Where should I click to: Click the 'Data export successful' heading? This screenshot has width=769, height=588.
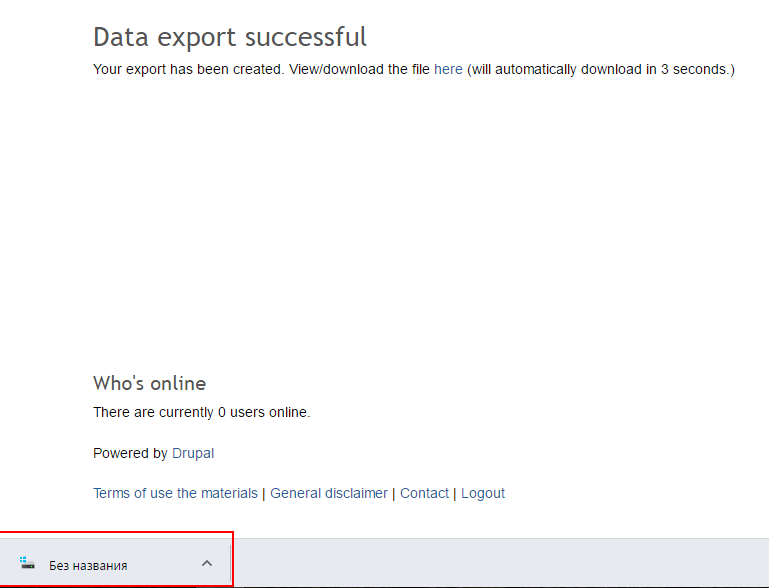pyautogui.click(x=230, y=37)
